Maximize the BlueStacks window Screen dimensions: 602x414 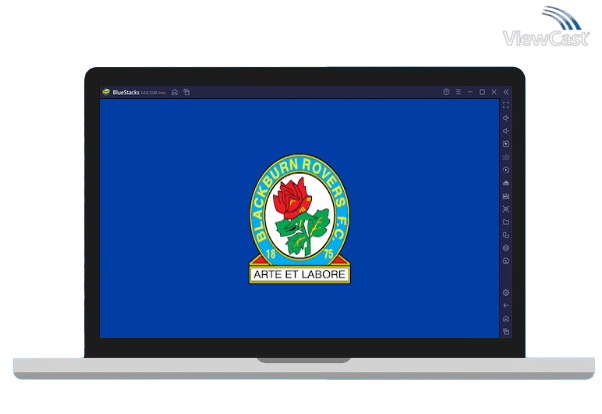point(482,92)
